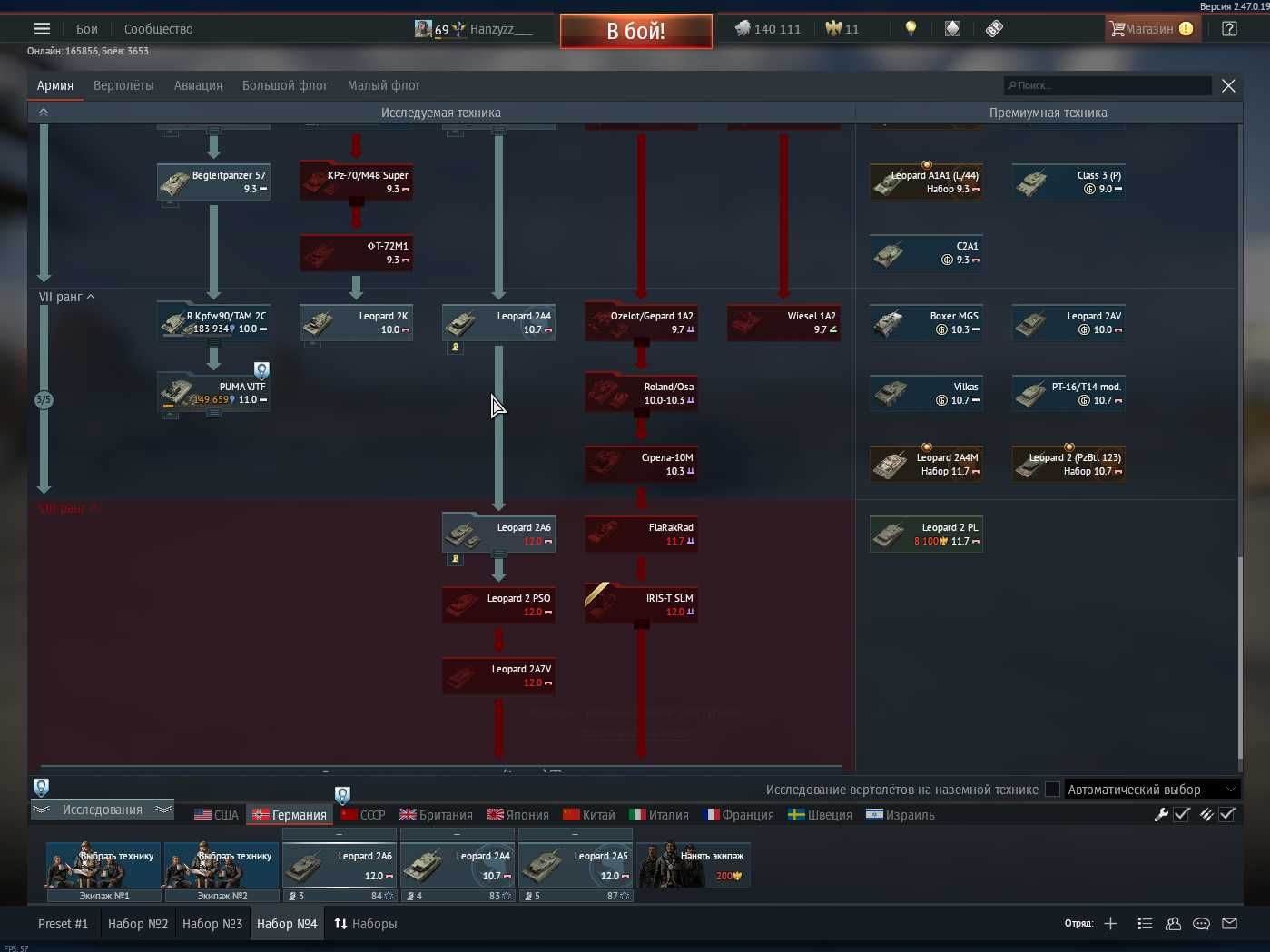1270x952 pixels.
Task: Toggle auto-repair wrench checkbox
Action: 1182,815
